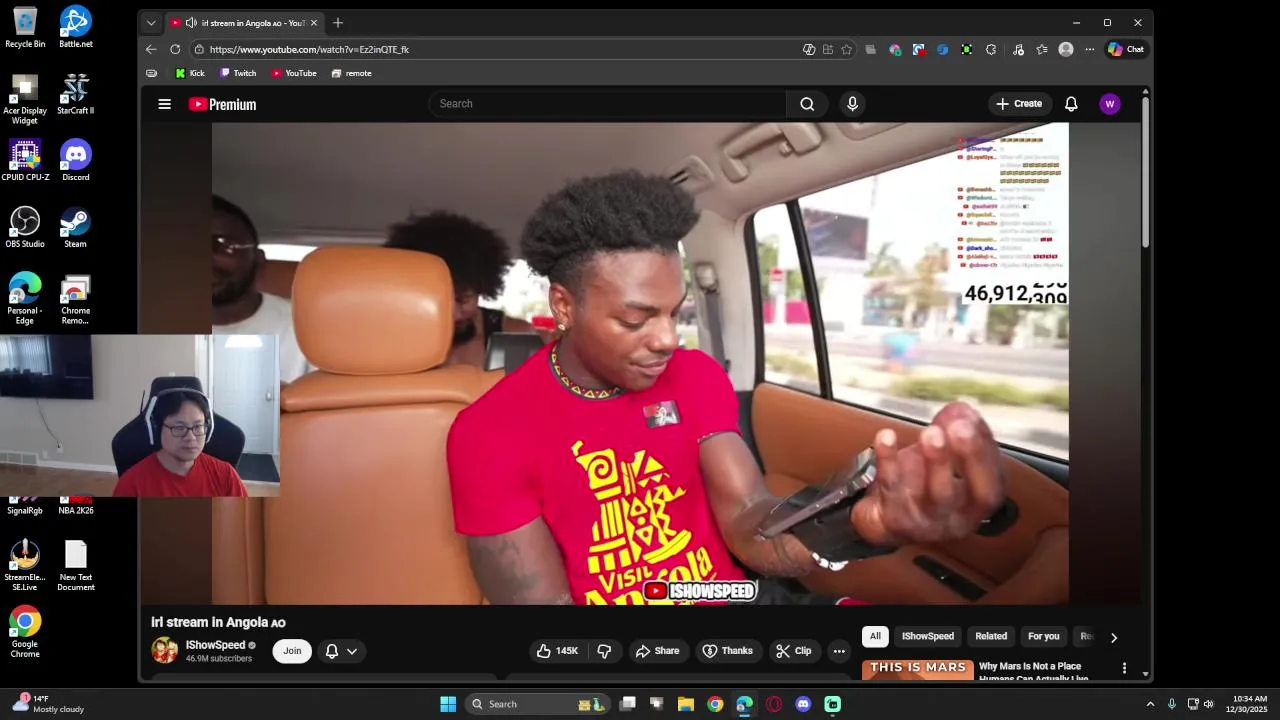
Task: Open more actions three-dot menu under video
Action: tap(839, 651)
